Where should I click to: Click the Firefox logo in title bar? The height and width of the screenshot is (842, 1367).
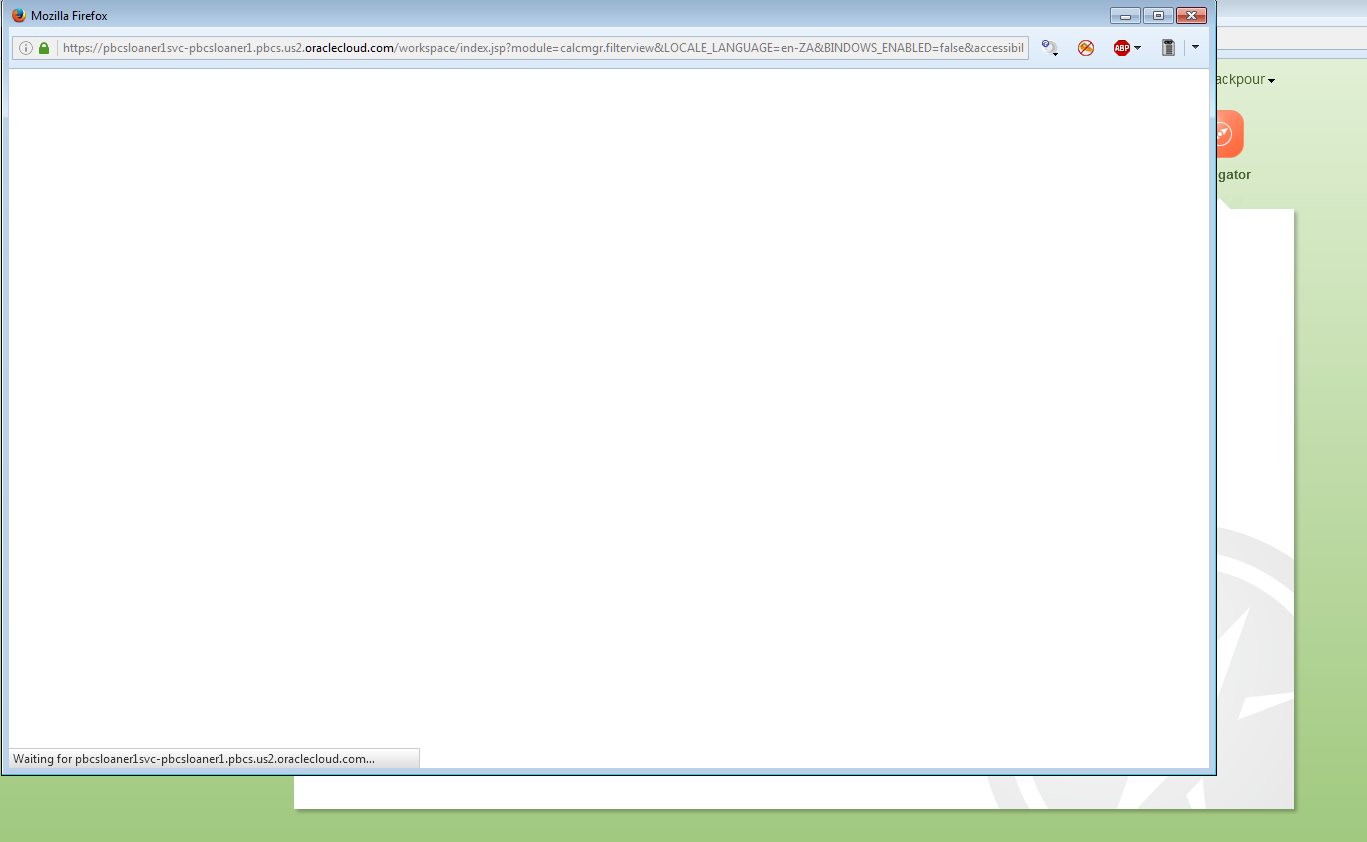point(18,16)
